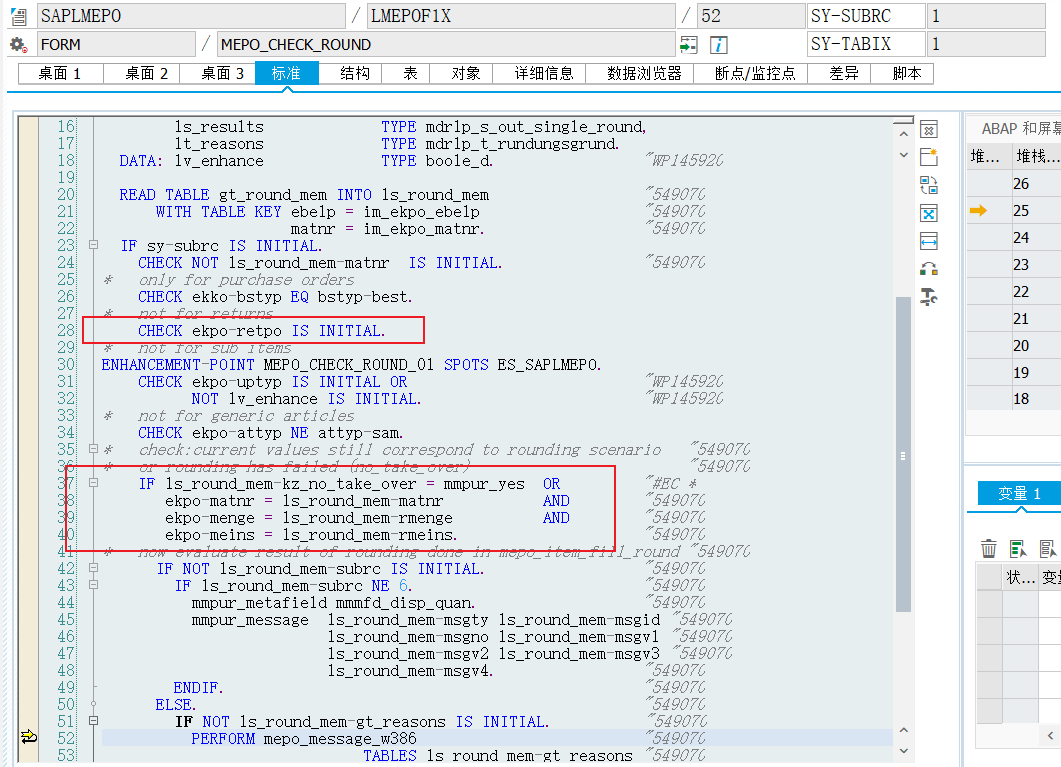The height and width of the screenshot is (767, 1061).
Task: Select stack level 22 row
Action: click(x=1014, y=292)
